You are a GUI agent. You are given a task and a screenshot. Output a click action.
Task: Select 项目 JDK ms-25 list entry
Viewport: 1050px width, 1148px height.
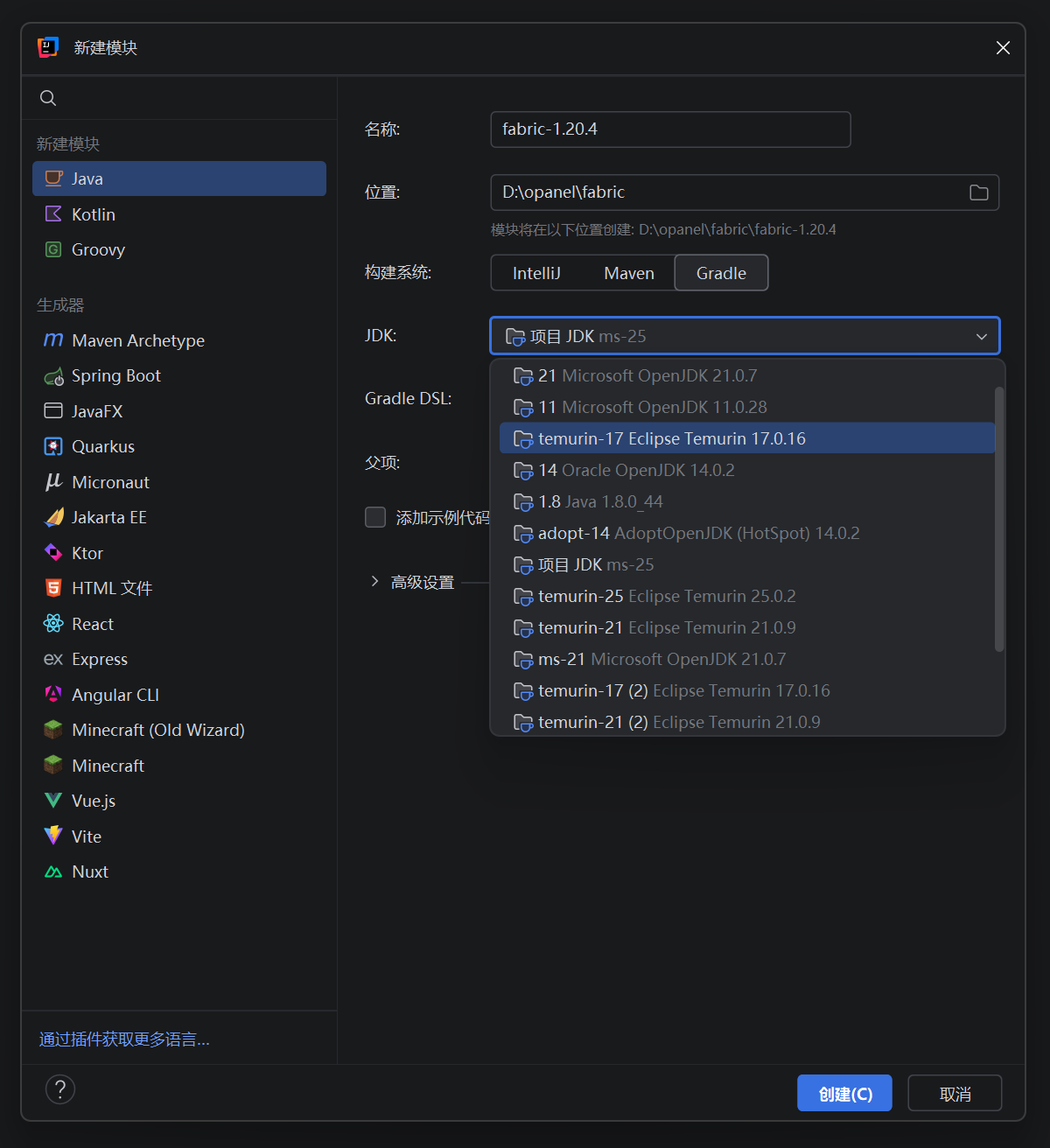point(747,564)
